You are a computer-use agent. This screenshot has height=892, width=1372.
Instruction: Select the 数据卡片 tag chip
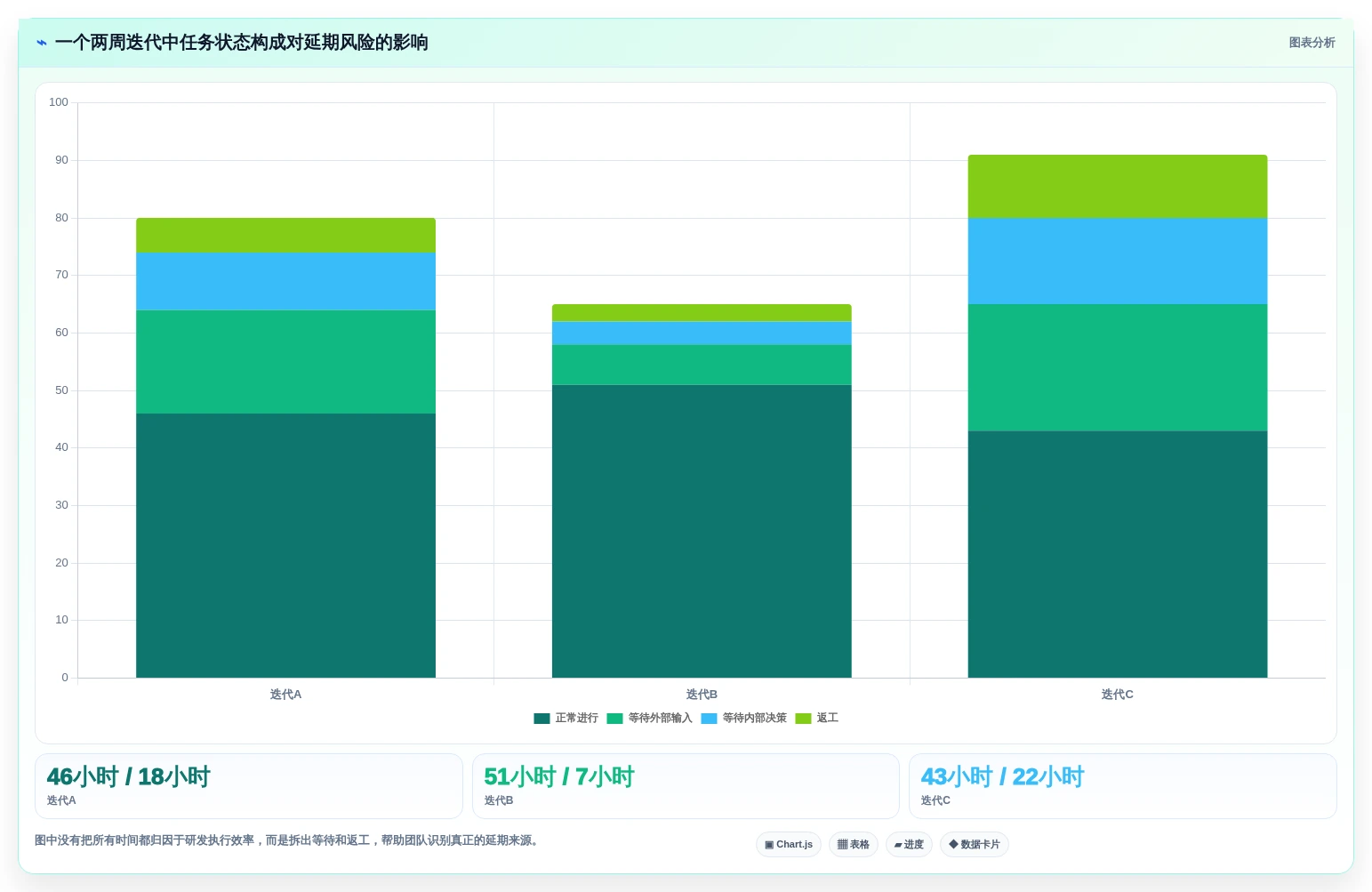point(975,845)
